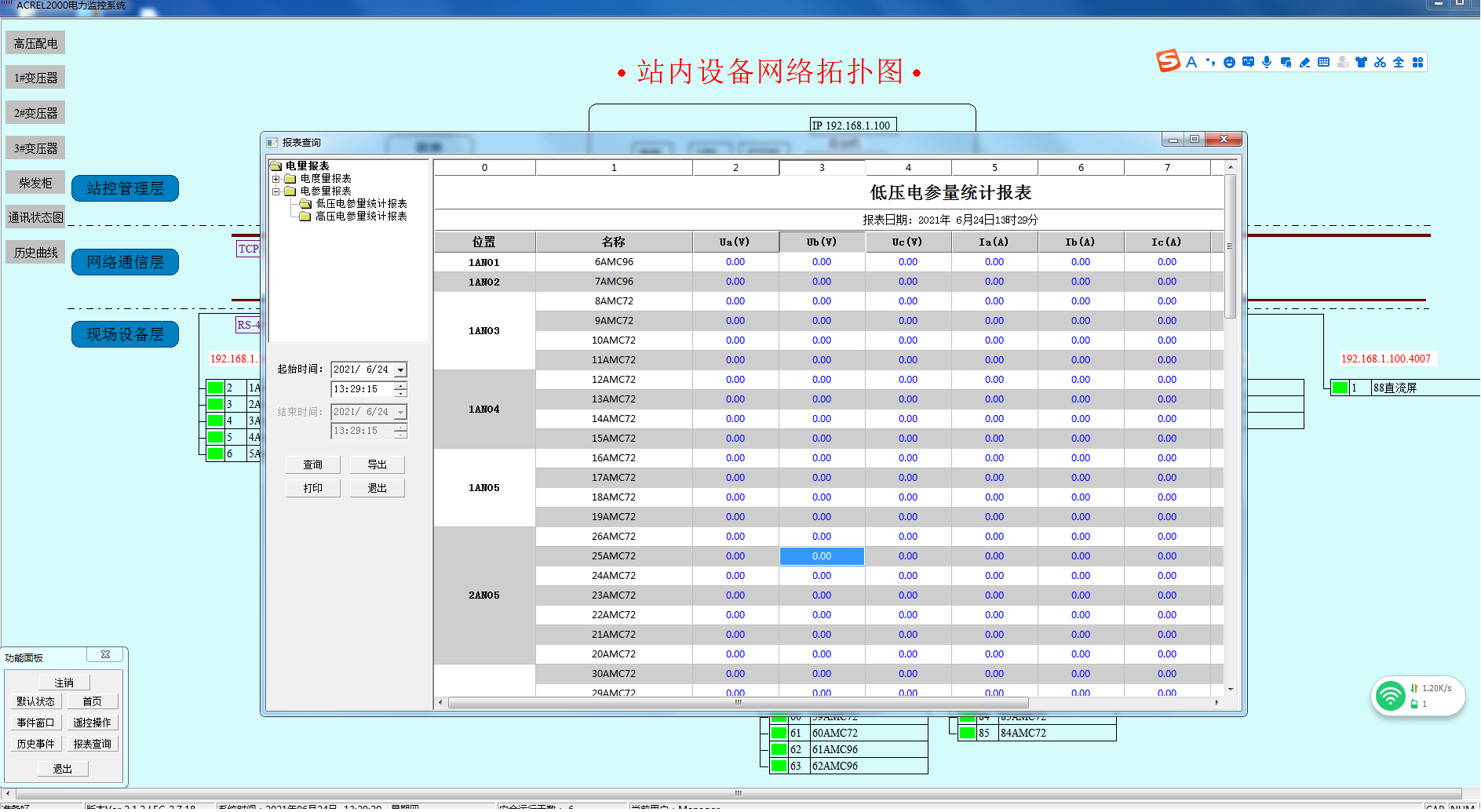The height and width of the screenshot is (812, 1481).
Task: Select 高压电参量统计报表 in the tree
Action: coord(361,216)
